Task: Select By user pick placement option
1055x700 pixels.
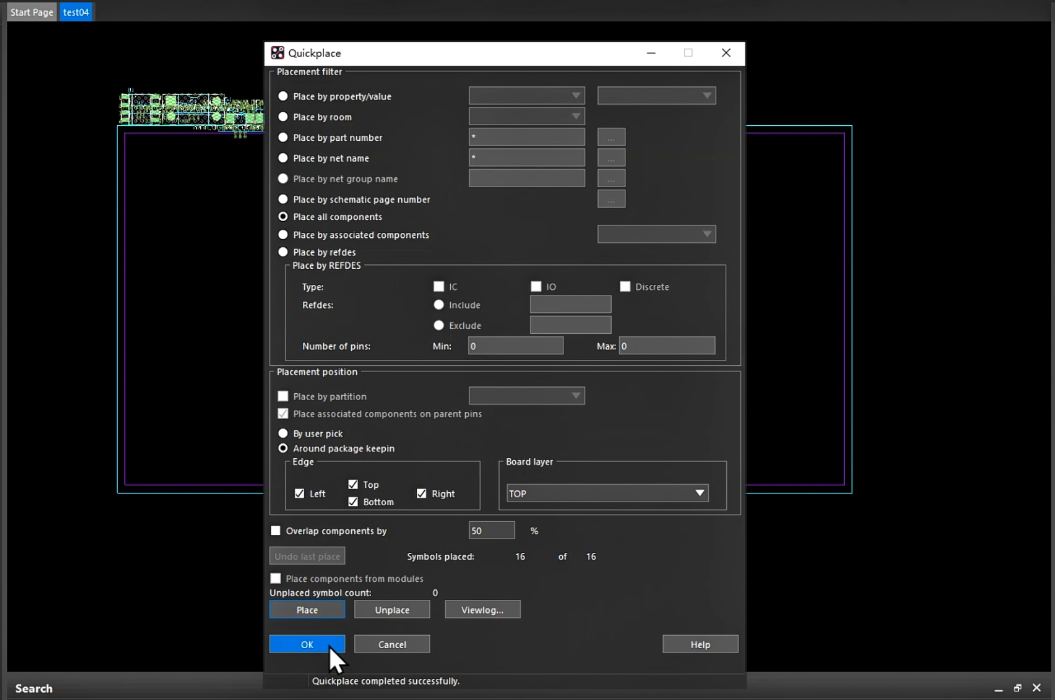Action: [x=283, y=433]
